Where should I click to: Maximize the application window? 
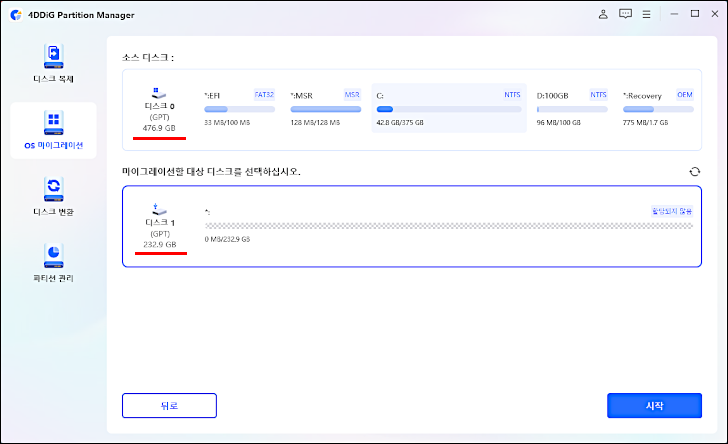point(695,14)
